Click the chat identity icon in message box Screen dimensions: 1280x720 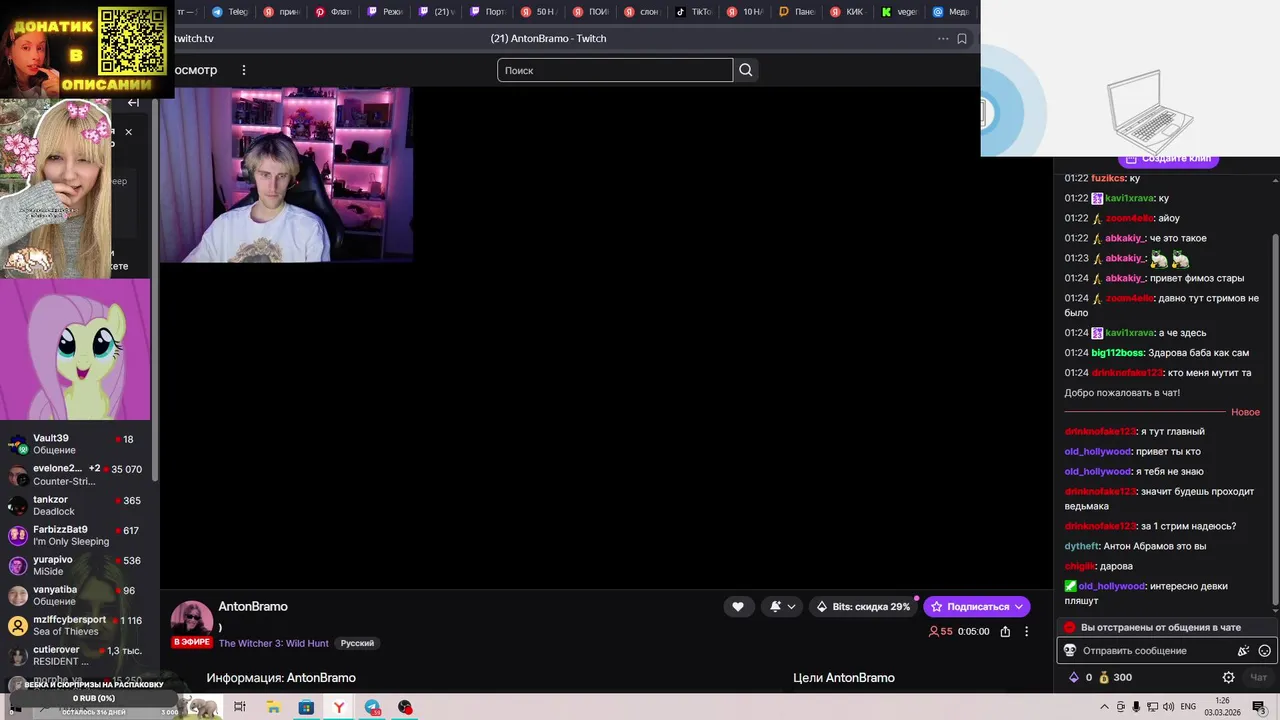point(1069,651)
